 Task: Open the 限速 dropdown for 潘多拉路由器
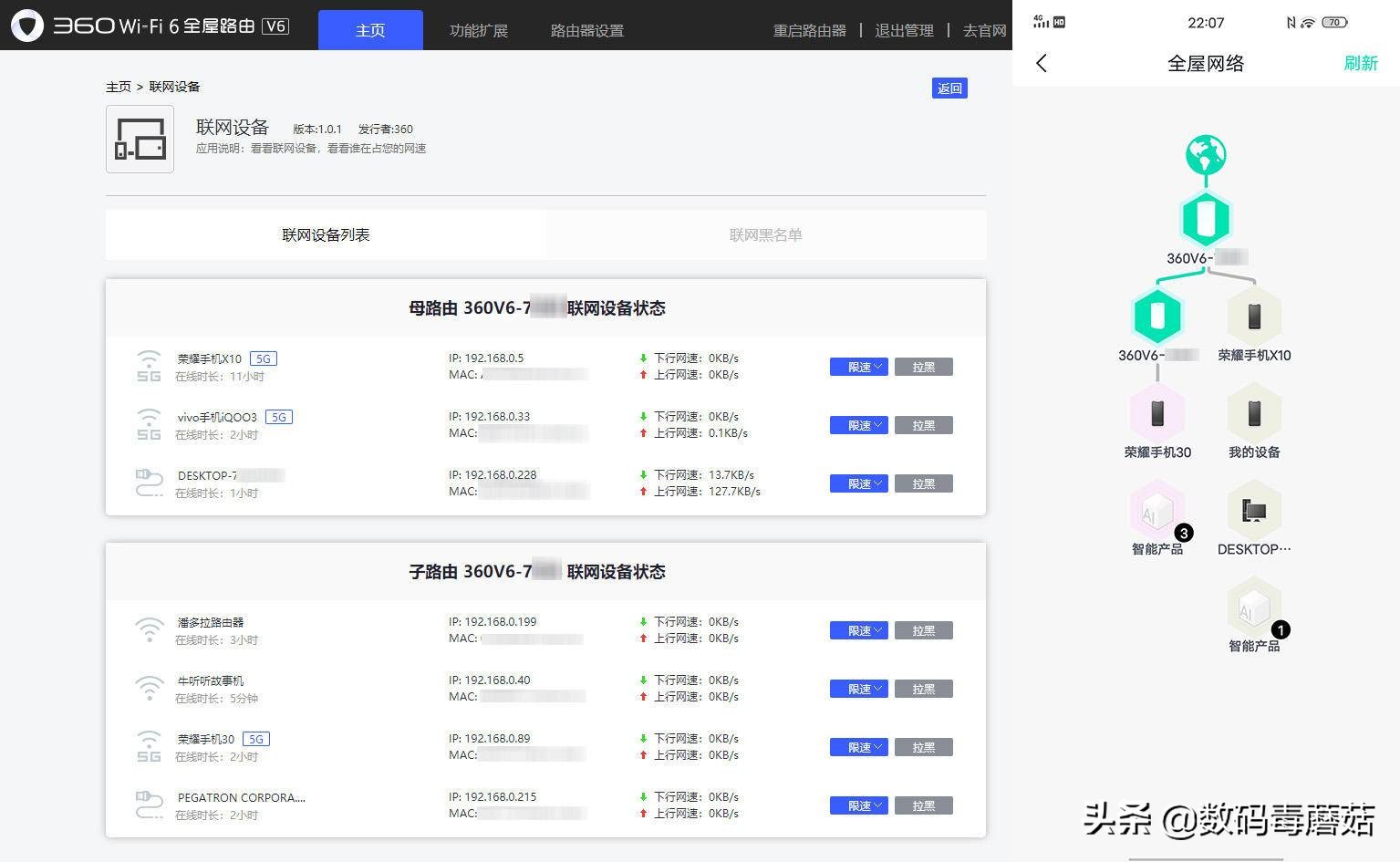point(857,630)
